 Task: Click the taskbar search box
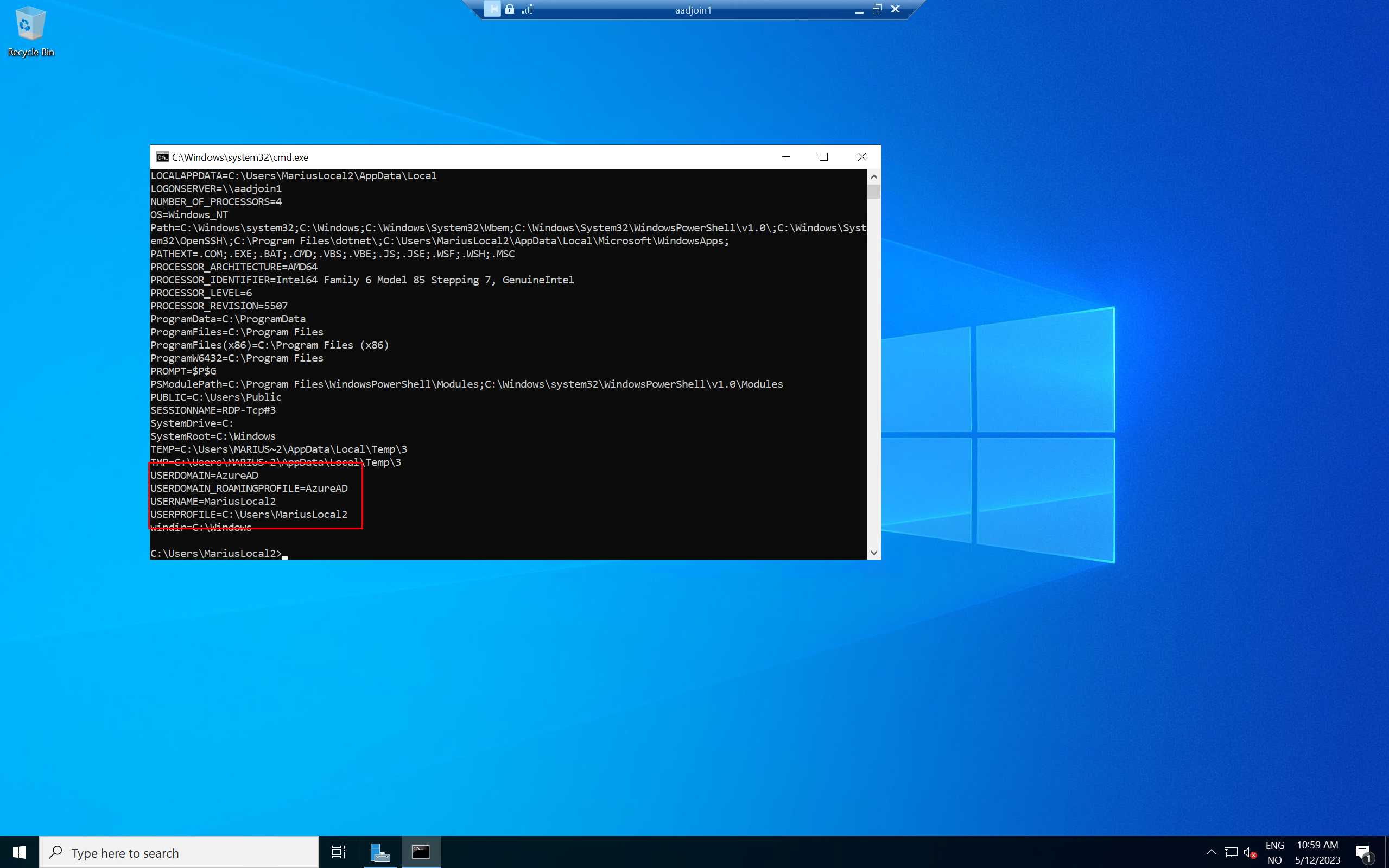click(x=179, y=852)
